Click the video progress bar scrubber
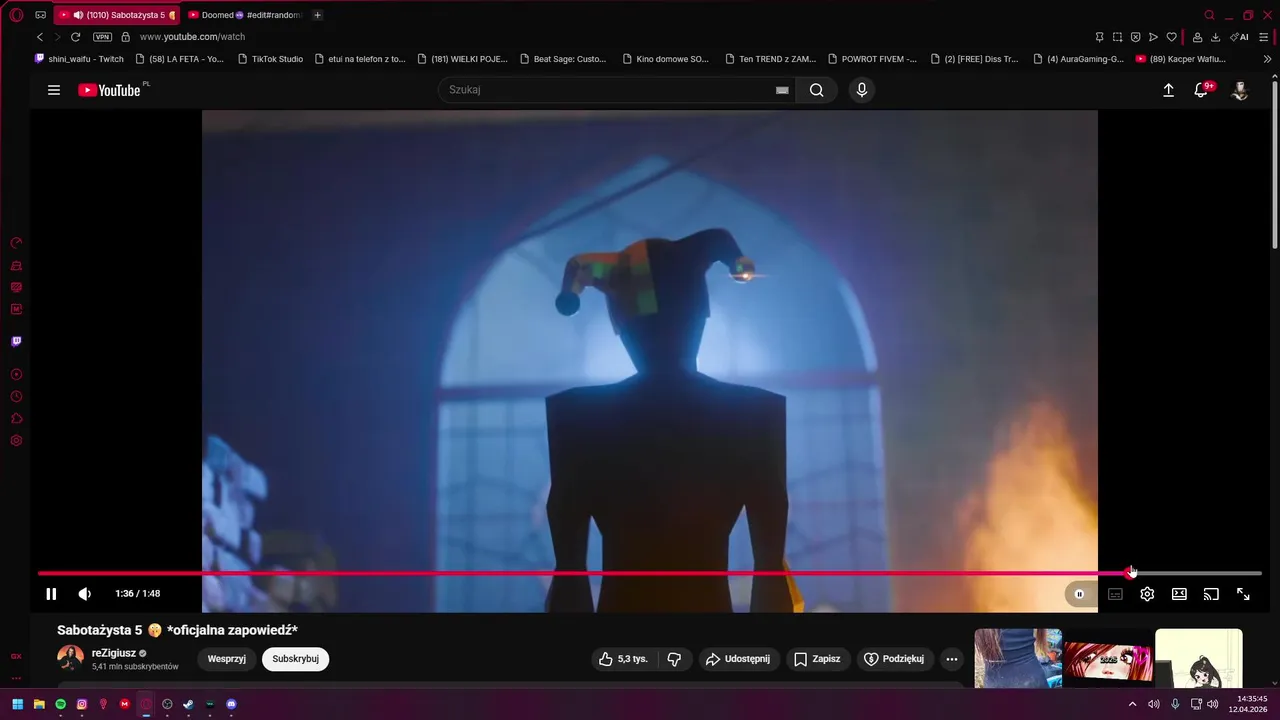This screenshot has height=720, width=1280. click(x=1130, y=573)
